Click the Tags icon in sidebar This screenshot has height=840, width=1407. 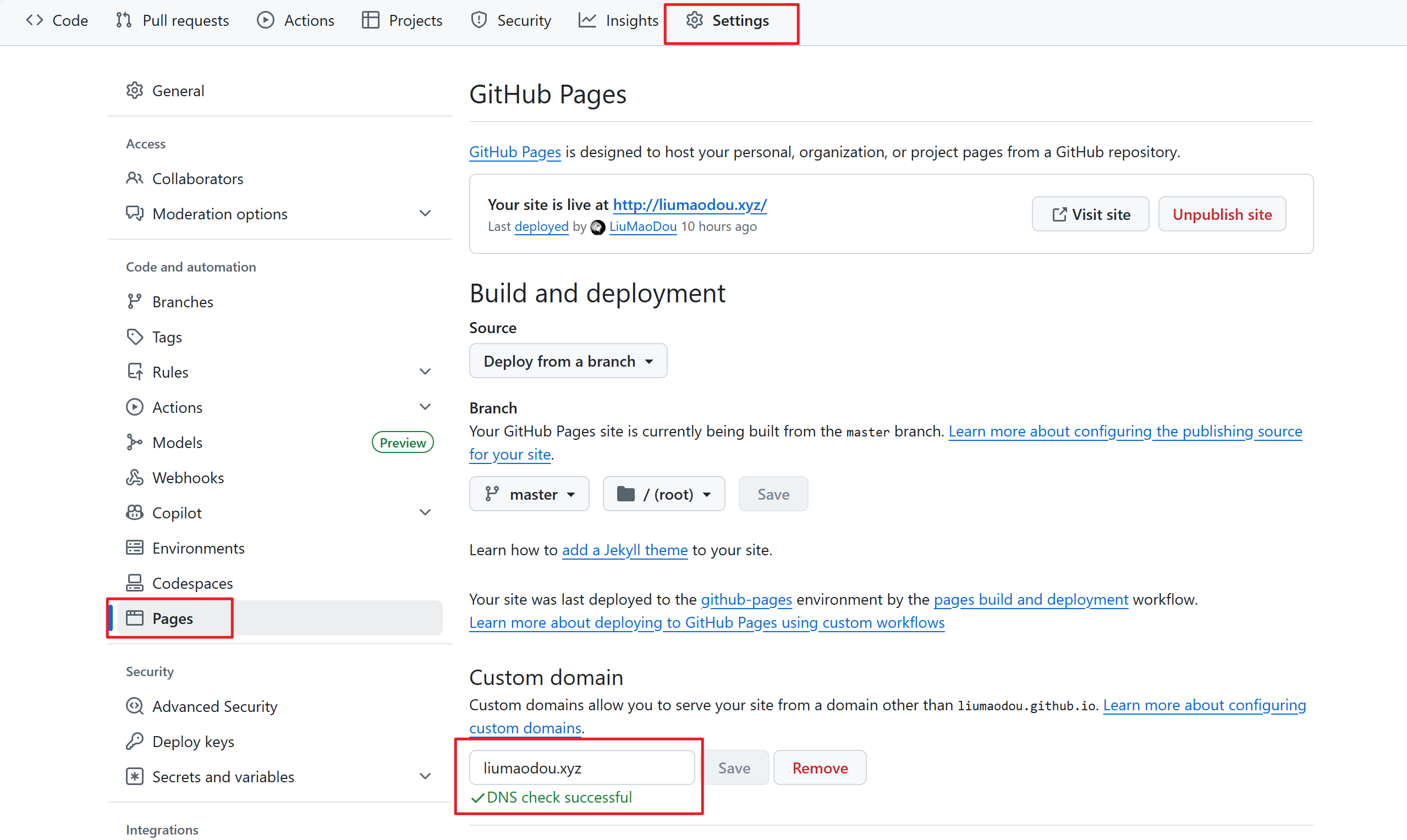(x=134, y=337)
